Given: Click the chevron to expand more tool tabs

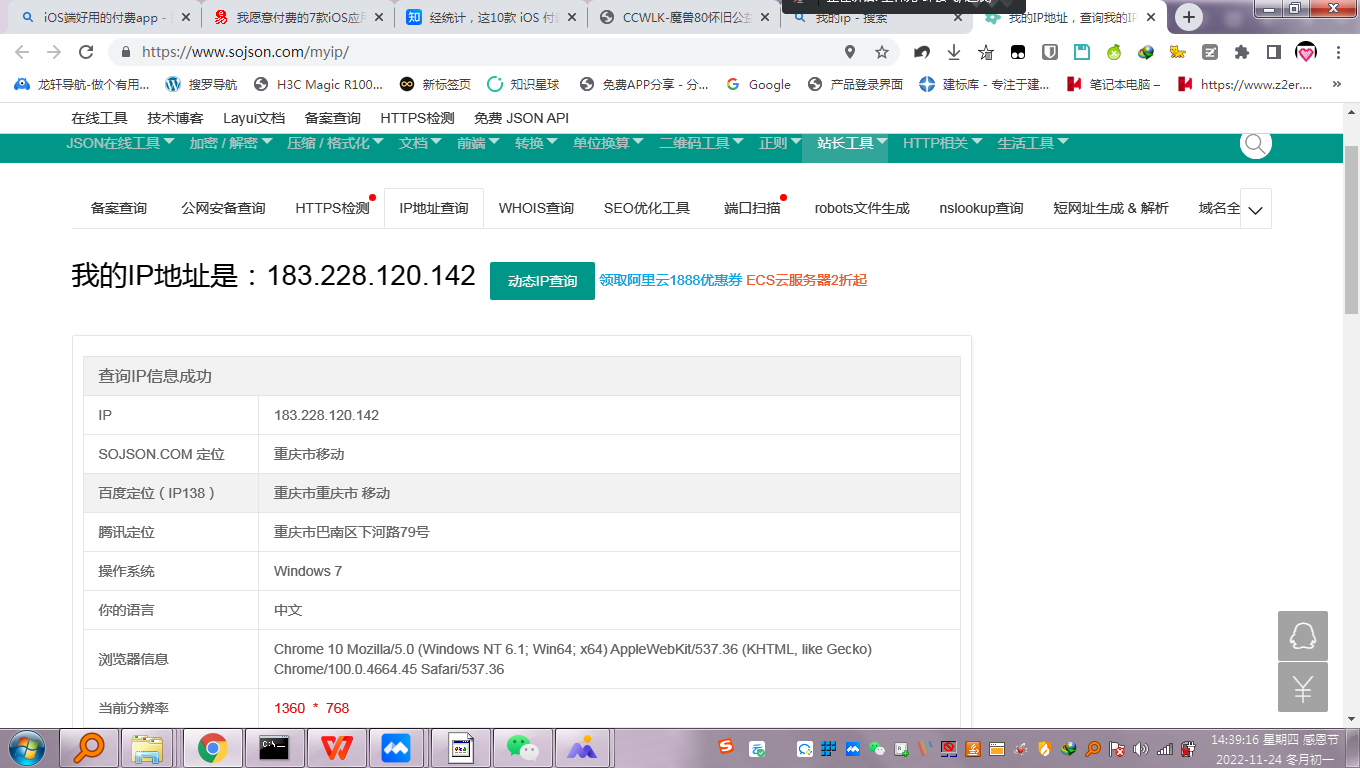Looking at the screenshot, I should click(1256, 211).
